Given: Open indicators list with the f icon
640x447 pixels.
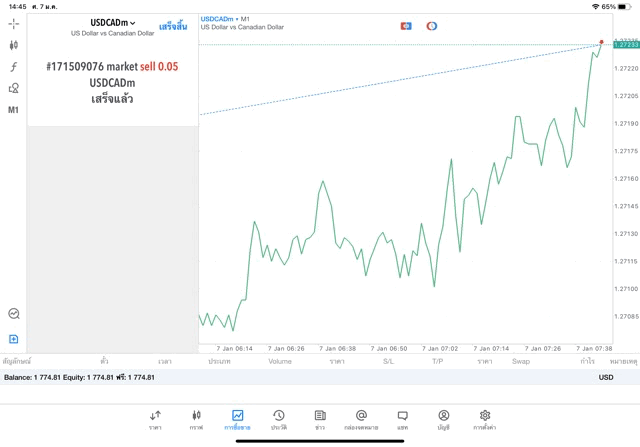Looking at the screenshot, I should tap(13, 67).
